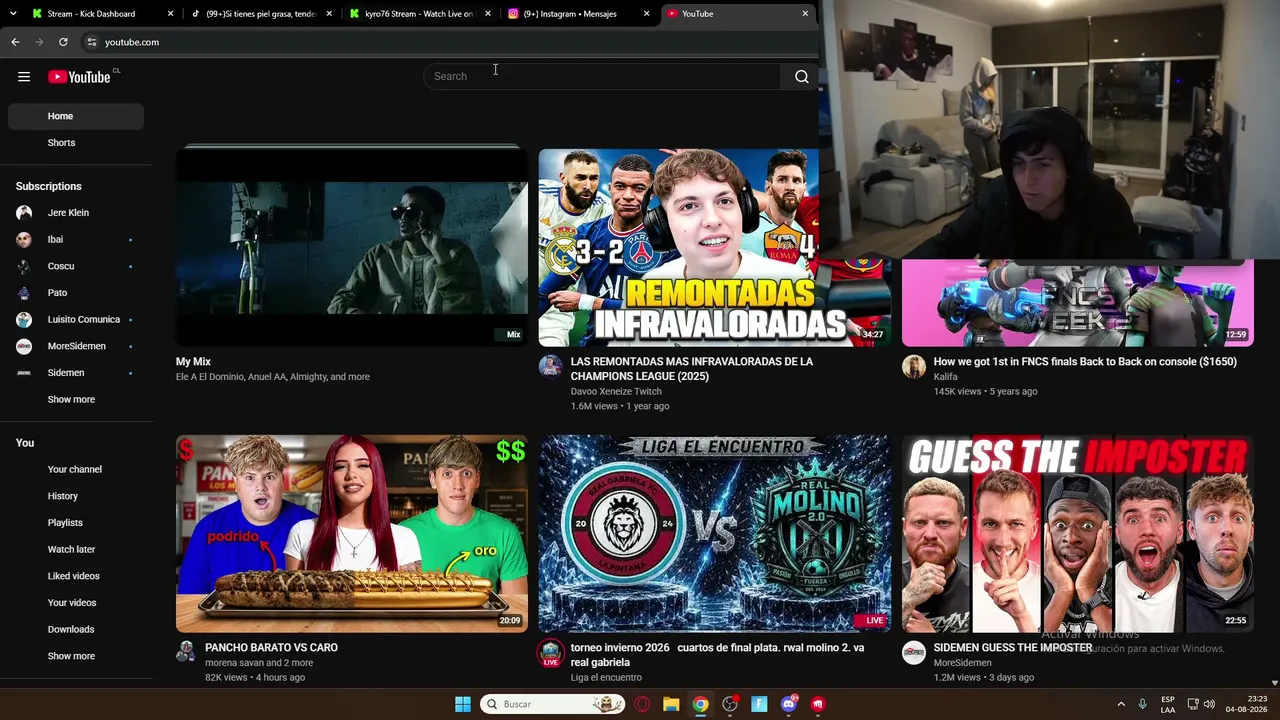Open channel avatar beside PANCHO BARATO VS CARO

click(186, 652)
